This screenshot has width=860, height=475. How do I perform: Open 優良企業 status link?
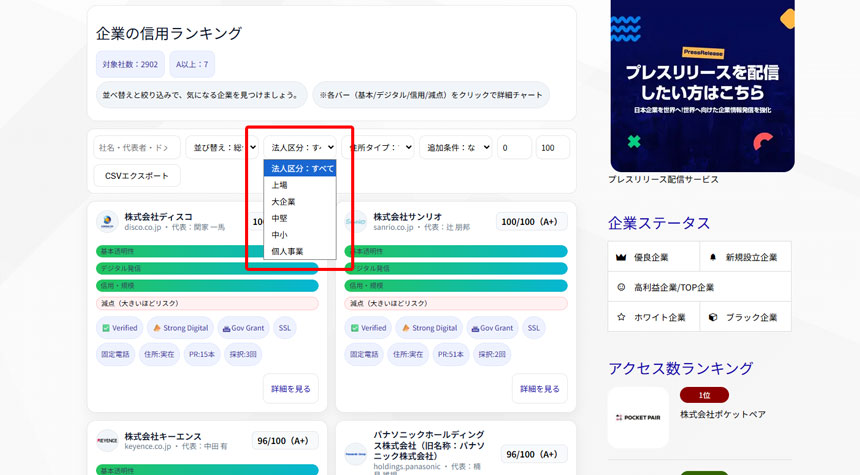653,257
